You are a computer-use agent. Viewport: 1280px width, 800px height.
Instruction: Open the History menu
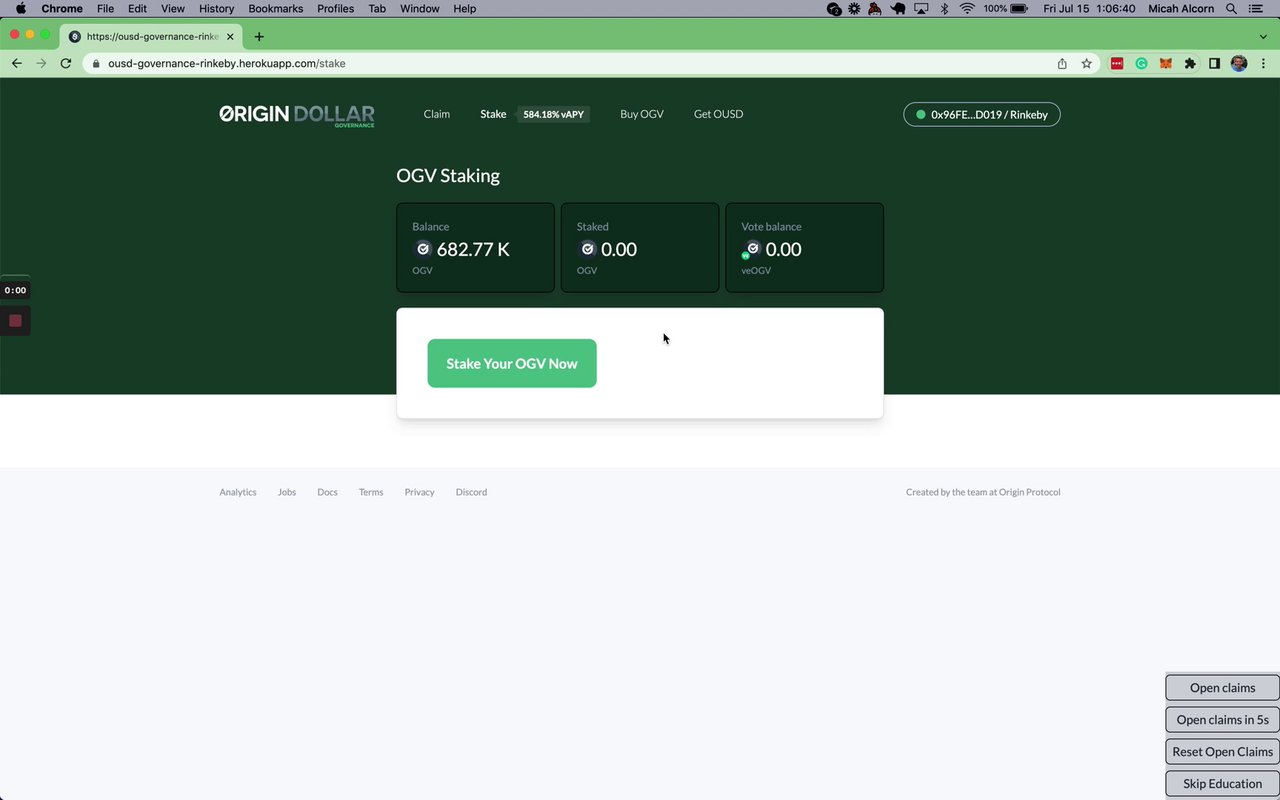coord(216,8)
